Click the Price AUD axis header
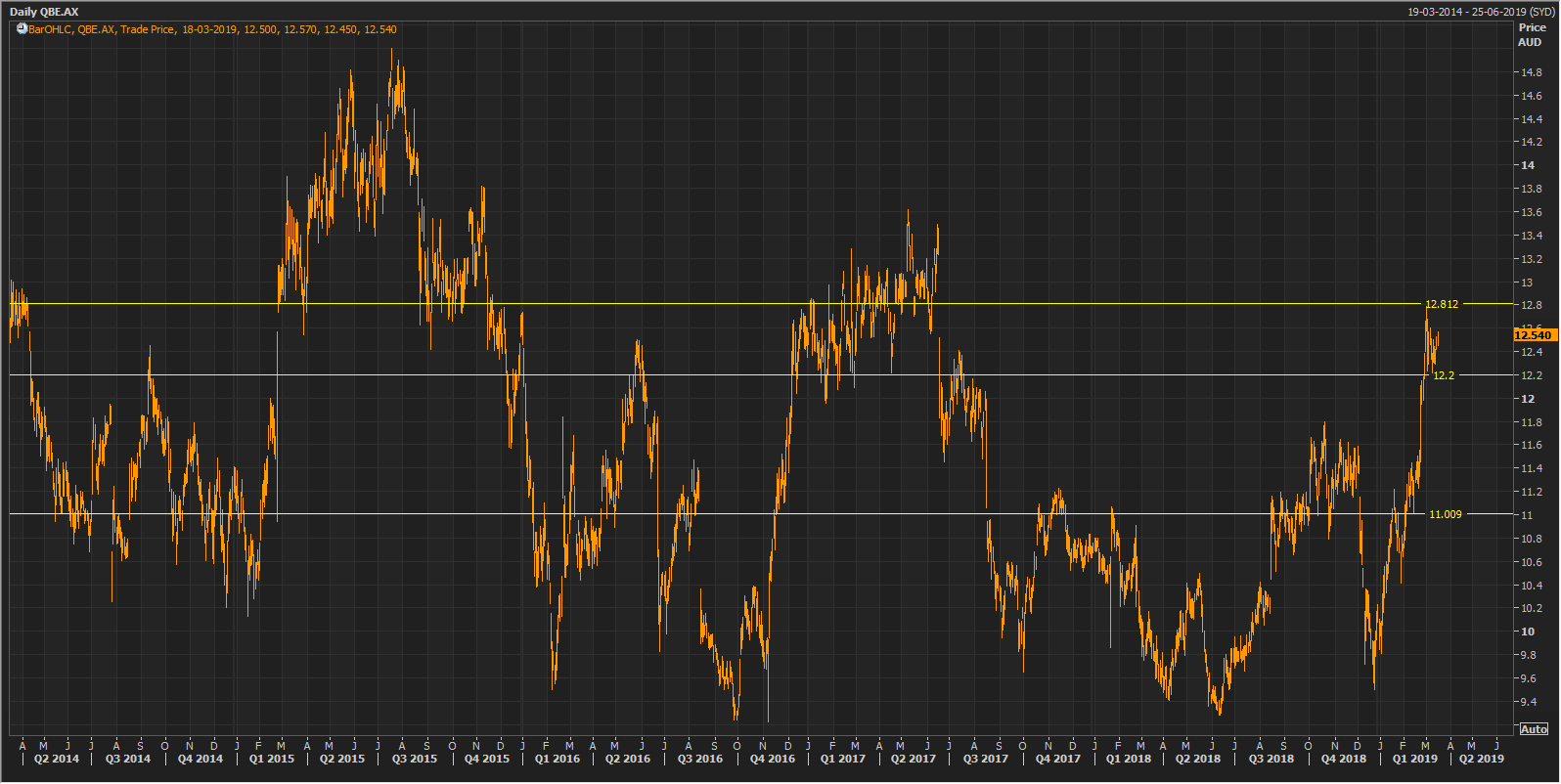This screenshot has height=784, width=1561. click(x=1532, y=35)
